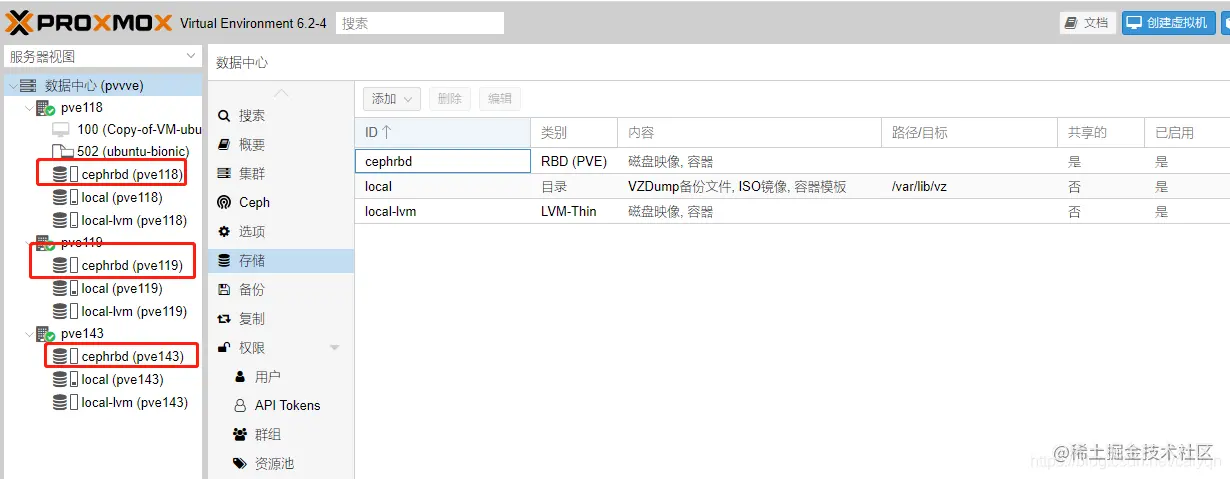Select VM 100 (Copy-of-VM-ubu) monitor icon
The image size is (1230, 479).
pyautogui.click(x=61, y=129)
